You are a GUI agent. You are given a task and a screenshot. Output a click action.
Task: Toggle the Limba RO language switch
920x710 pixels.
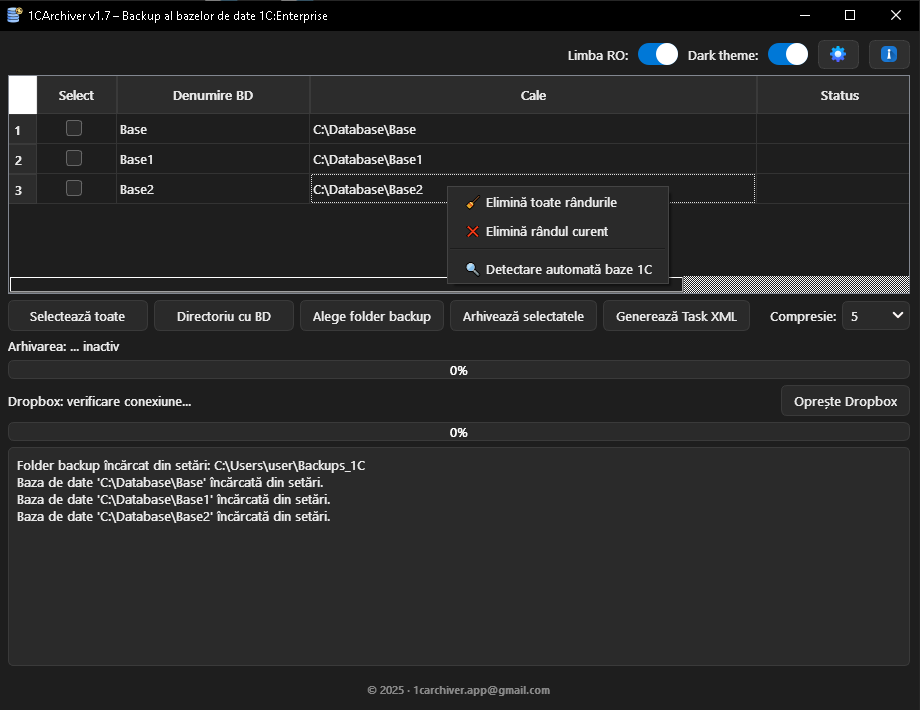tap(657, 54)
